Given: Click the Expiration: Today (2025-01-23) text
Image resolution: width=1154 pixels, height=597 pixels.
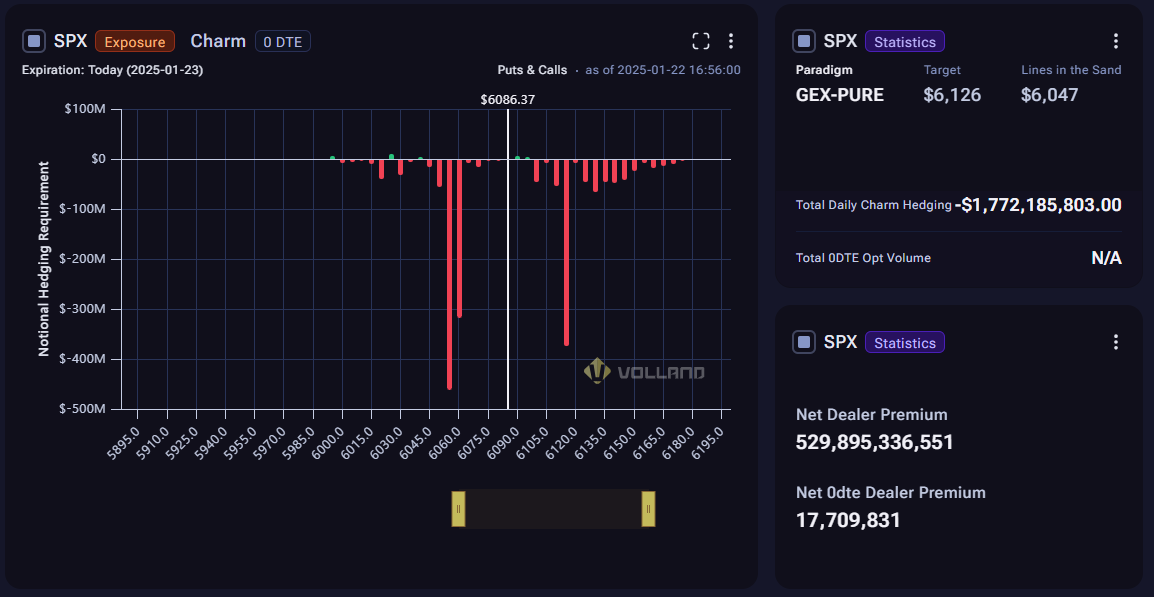Looking at the screenshot, I should 113,70.
